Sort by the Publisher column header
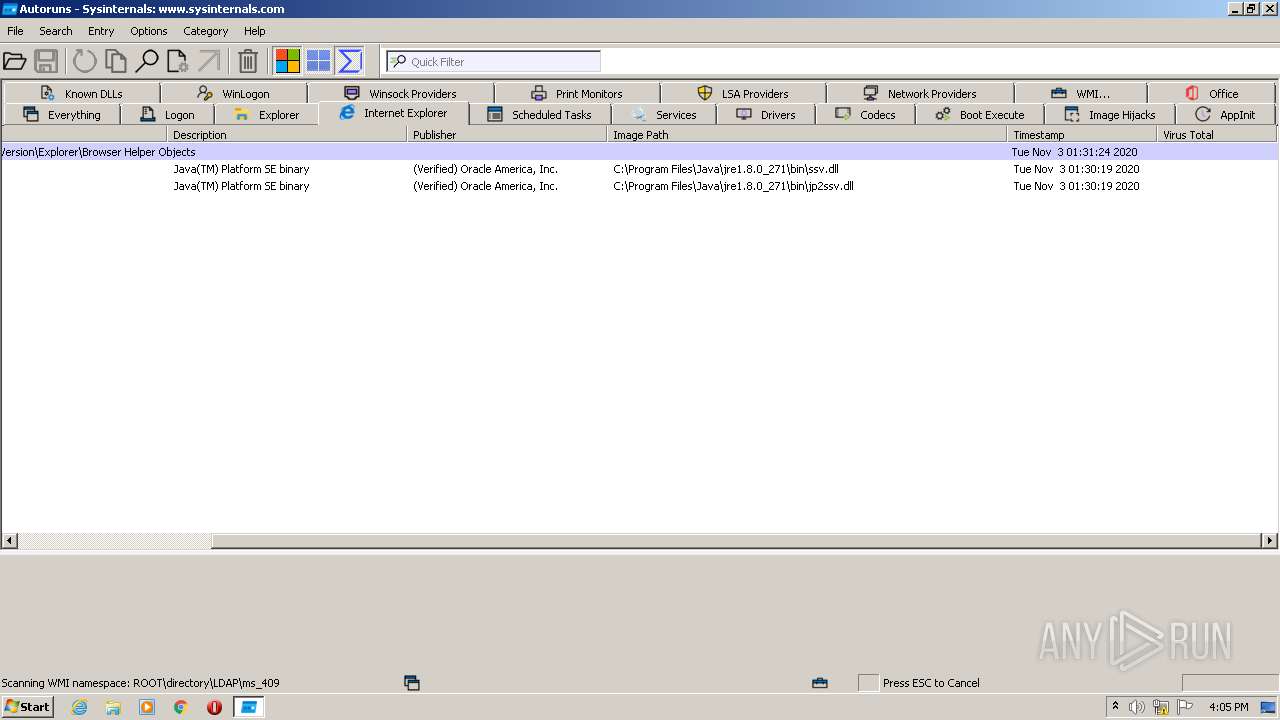1280x720 pixels. pos(507,134)
